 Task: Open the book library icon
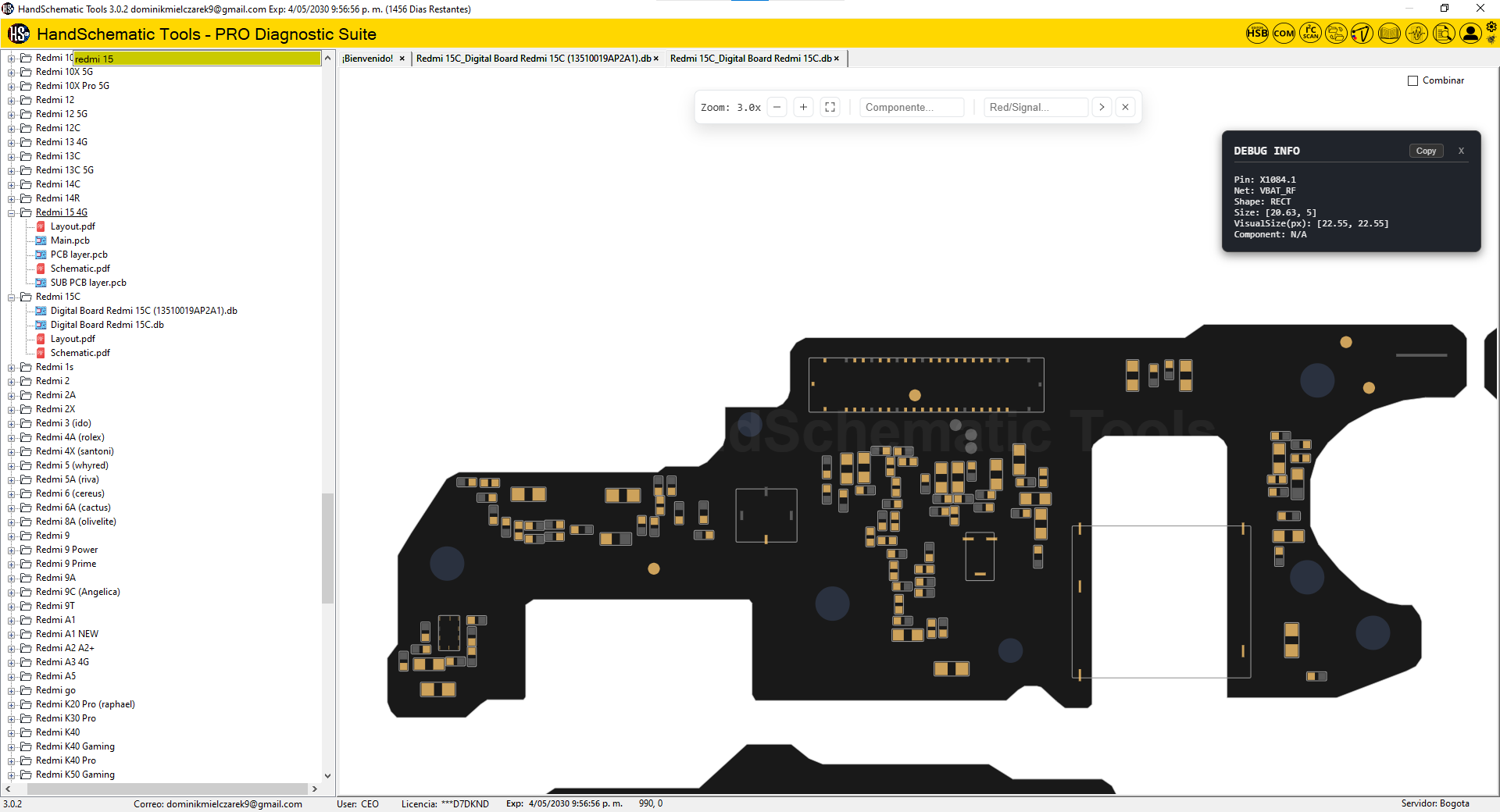1389,34
